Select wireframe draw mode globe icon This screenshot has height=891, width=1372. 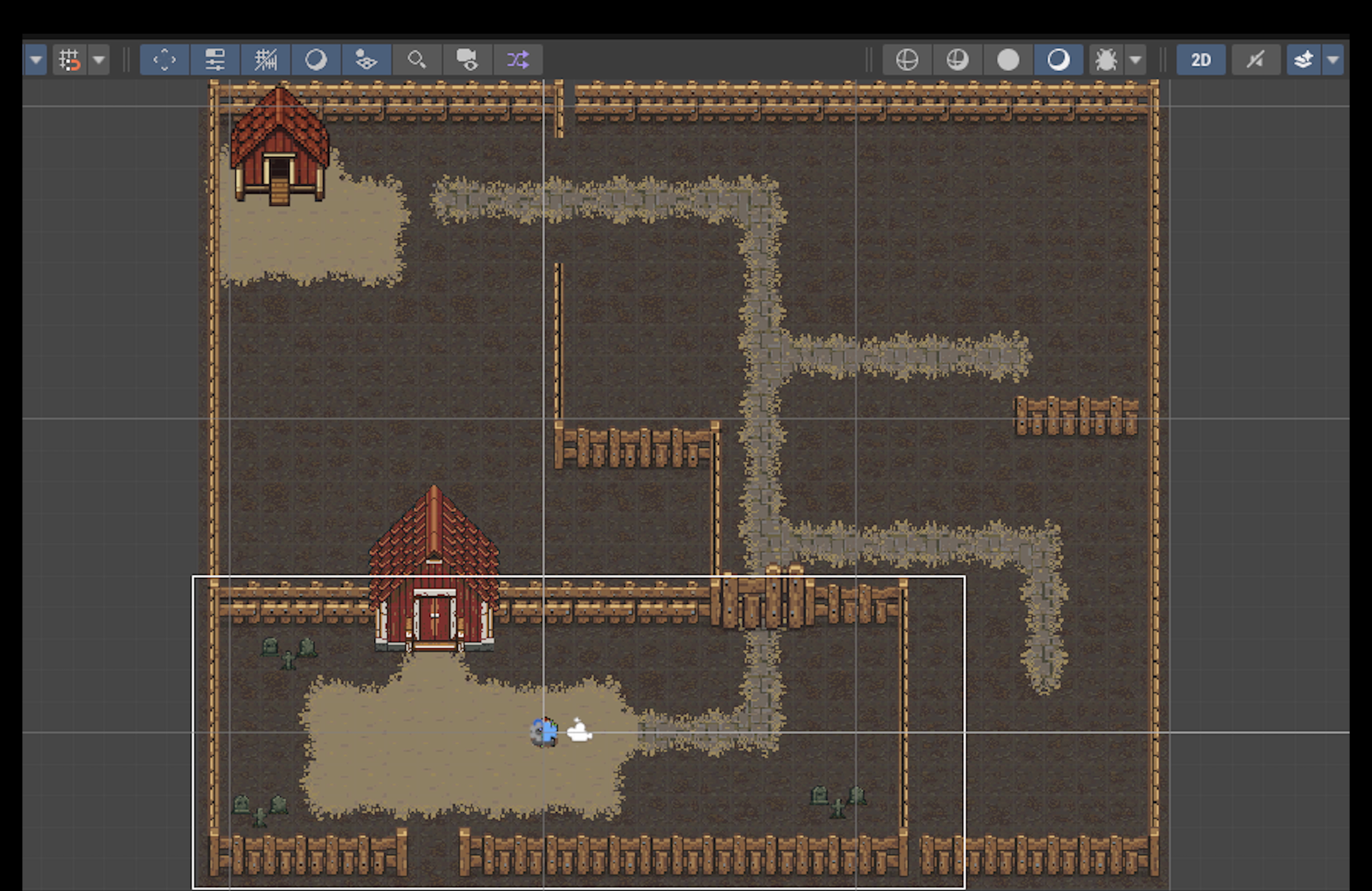(907, 60)
